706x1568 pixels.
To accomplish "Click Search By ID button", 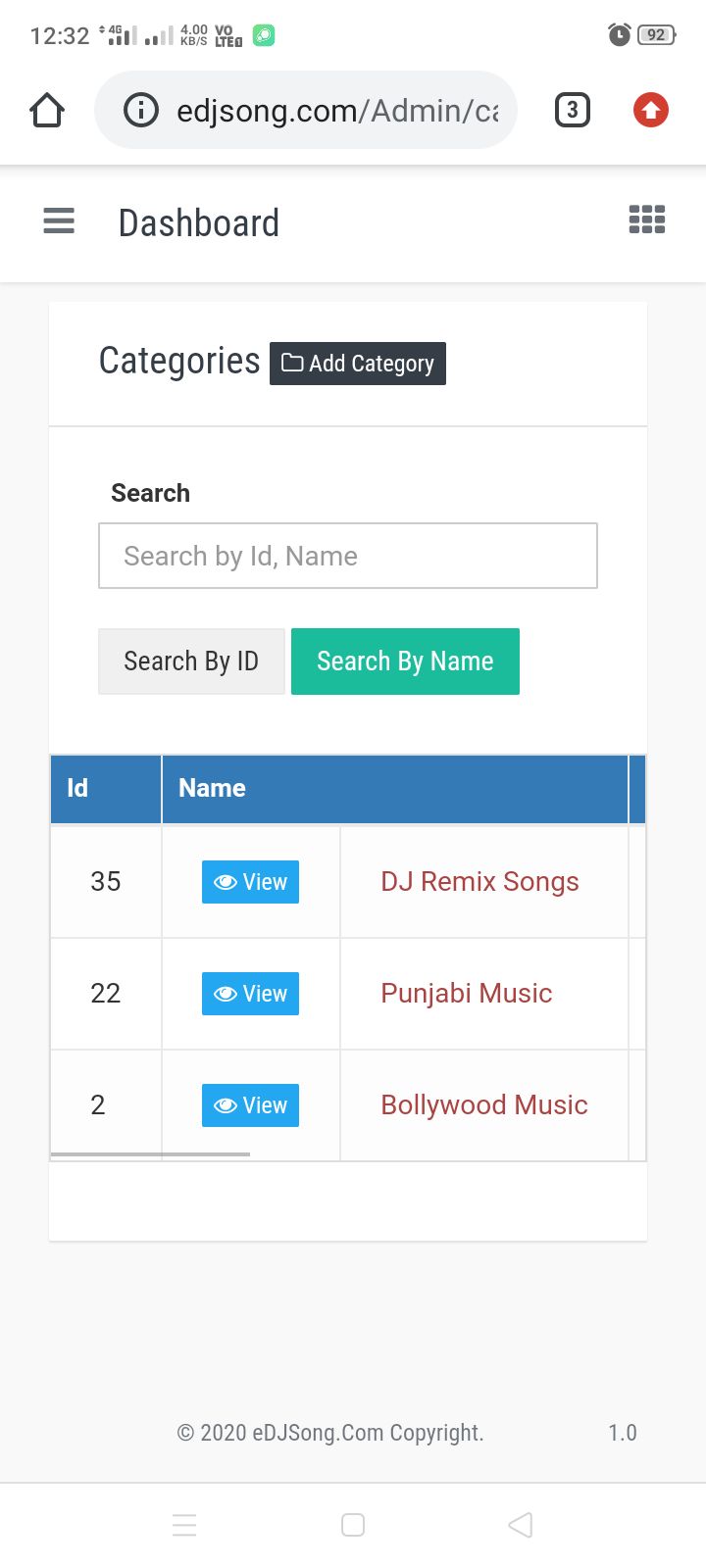I will point(191,661).
